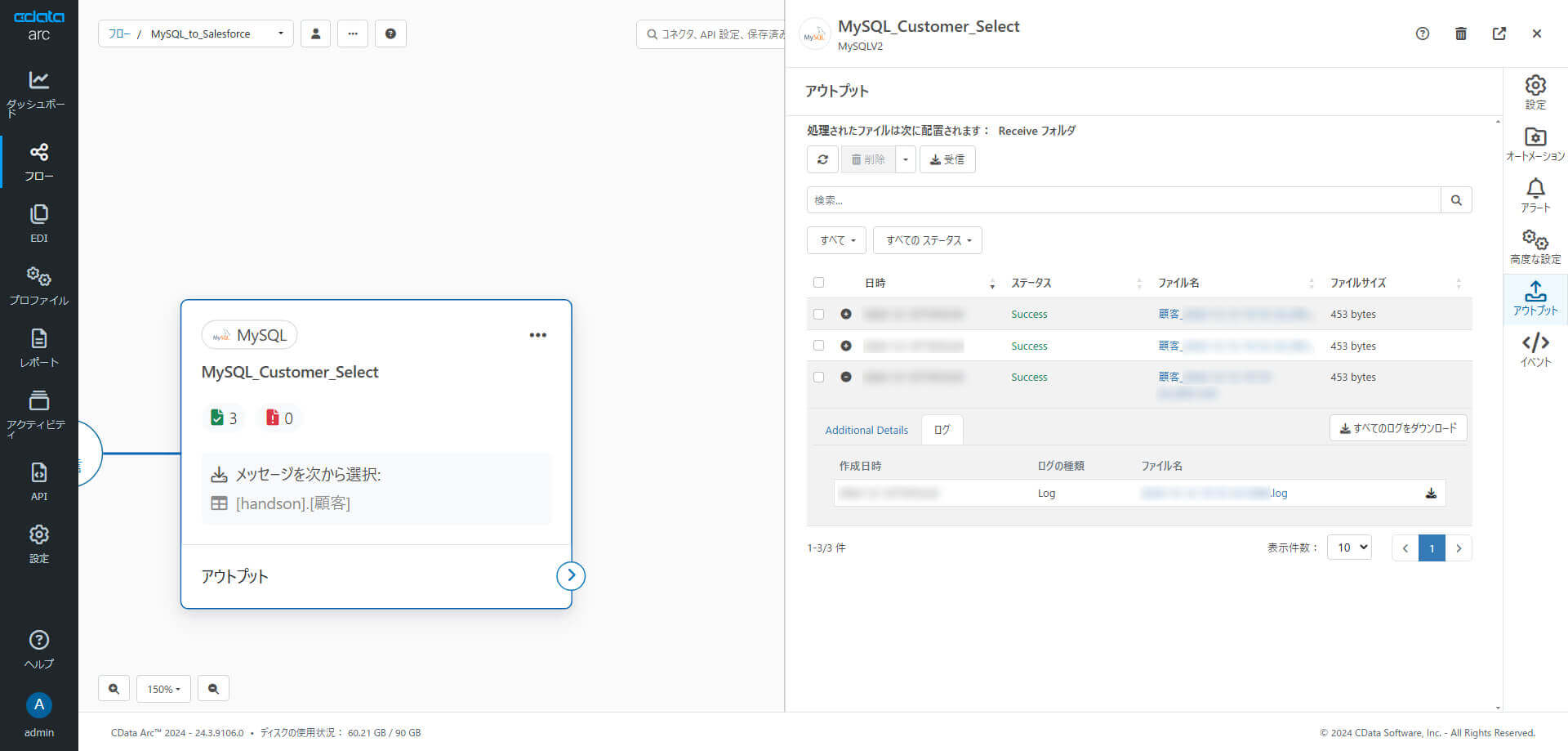Click the flow toolbar question mark icon
Viewport: 1568px width, 751px height.
click(390, 34)
